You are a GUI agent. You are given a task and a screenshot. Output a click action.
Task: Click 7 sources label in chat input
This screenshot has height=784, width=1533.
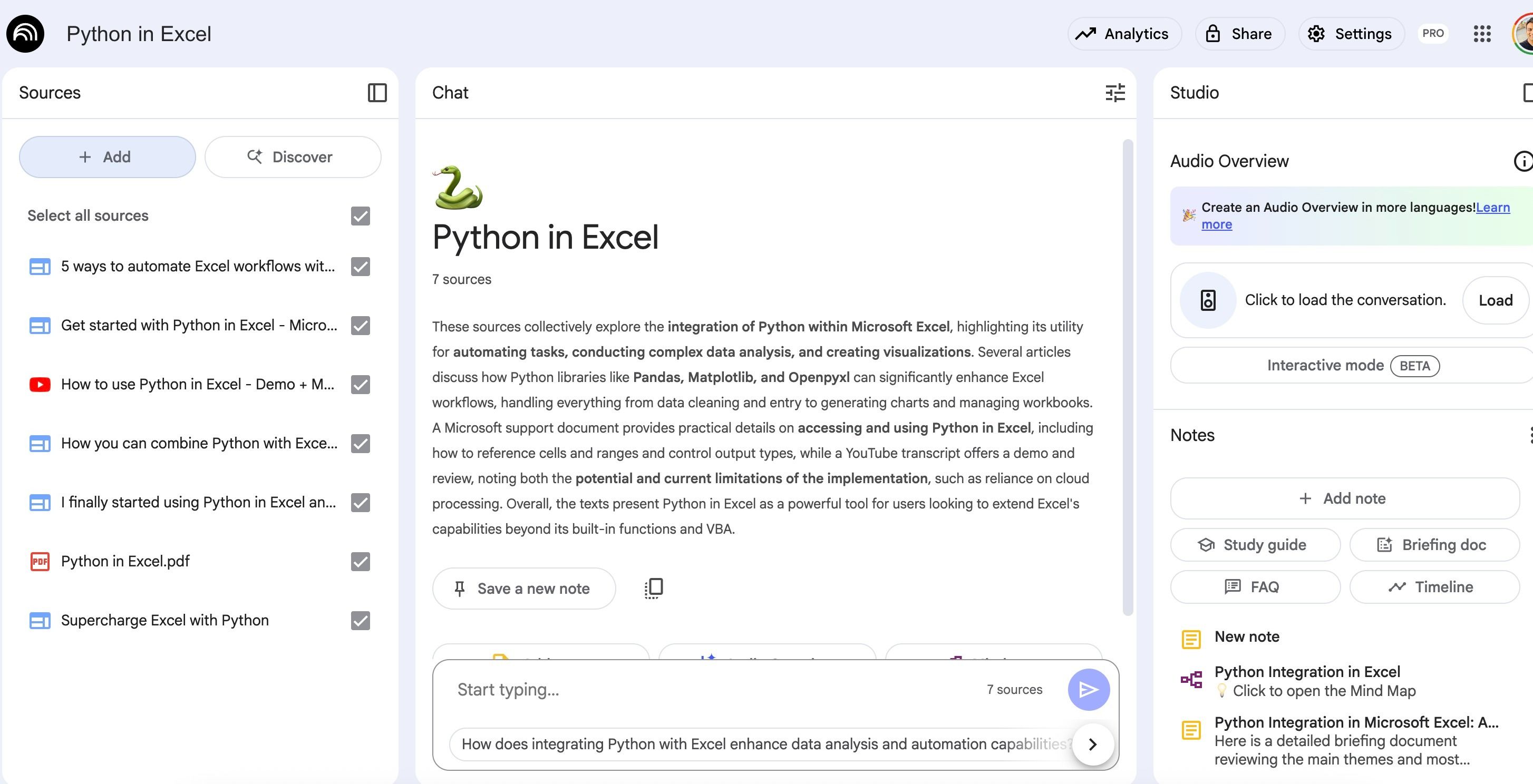(1014, 689)
